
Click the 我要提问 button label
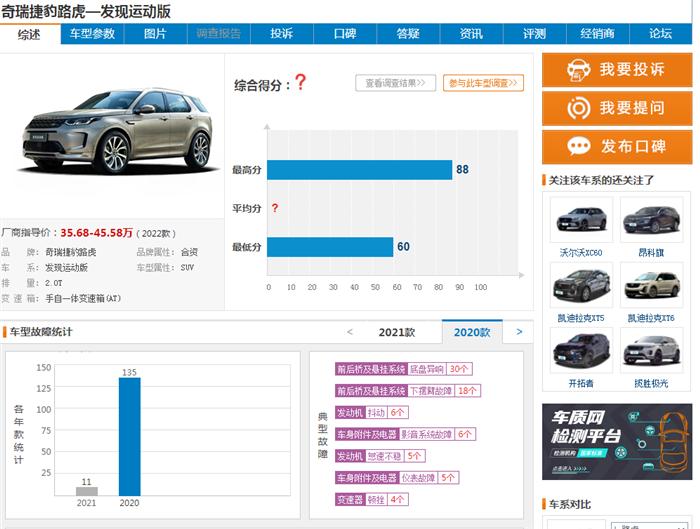tap(632, 108)
